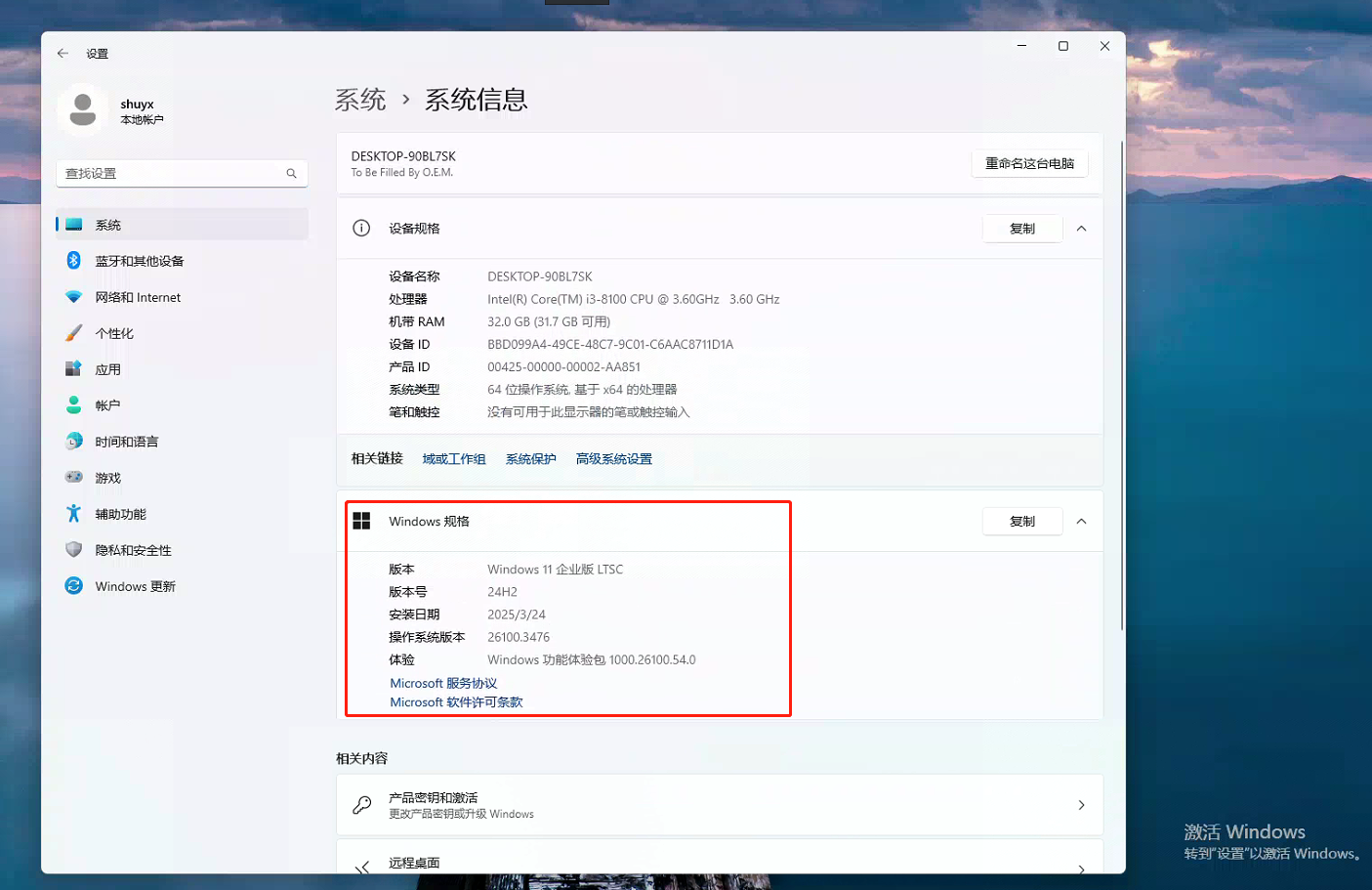Collapse the Windows 规格 section
The height and width of the screenshot is (890, 1372).
tap(1081, 521)
